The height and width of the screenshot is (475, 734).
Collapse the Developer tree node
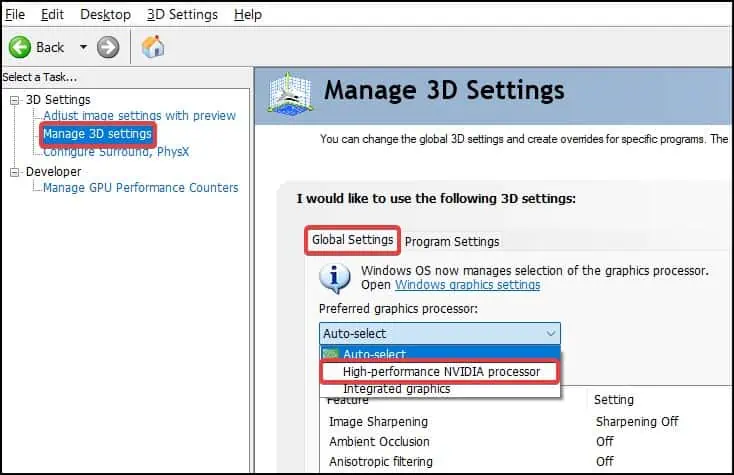tap(15, 172)
